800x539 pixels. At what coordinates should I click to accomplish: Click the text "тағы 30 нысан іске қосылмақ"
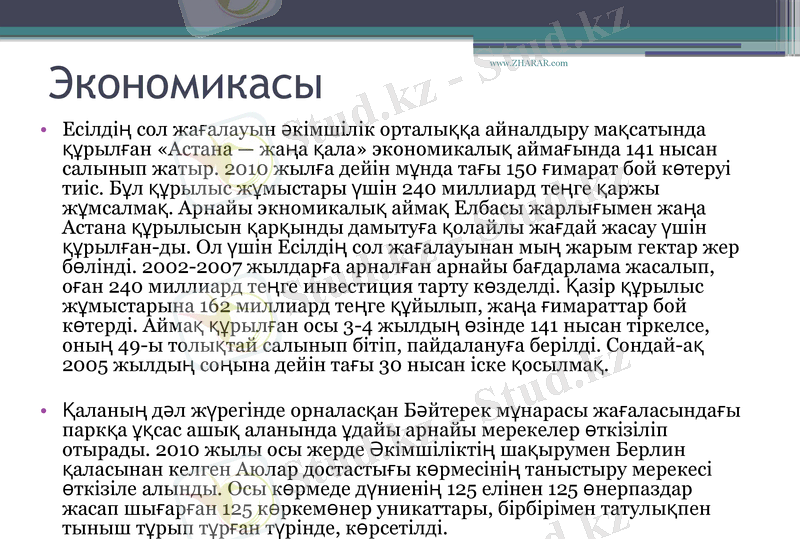(x=465, y=365)
